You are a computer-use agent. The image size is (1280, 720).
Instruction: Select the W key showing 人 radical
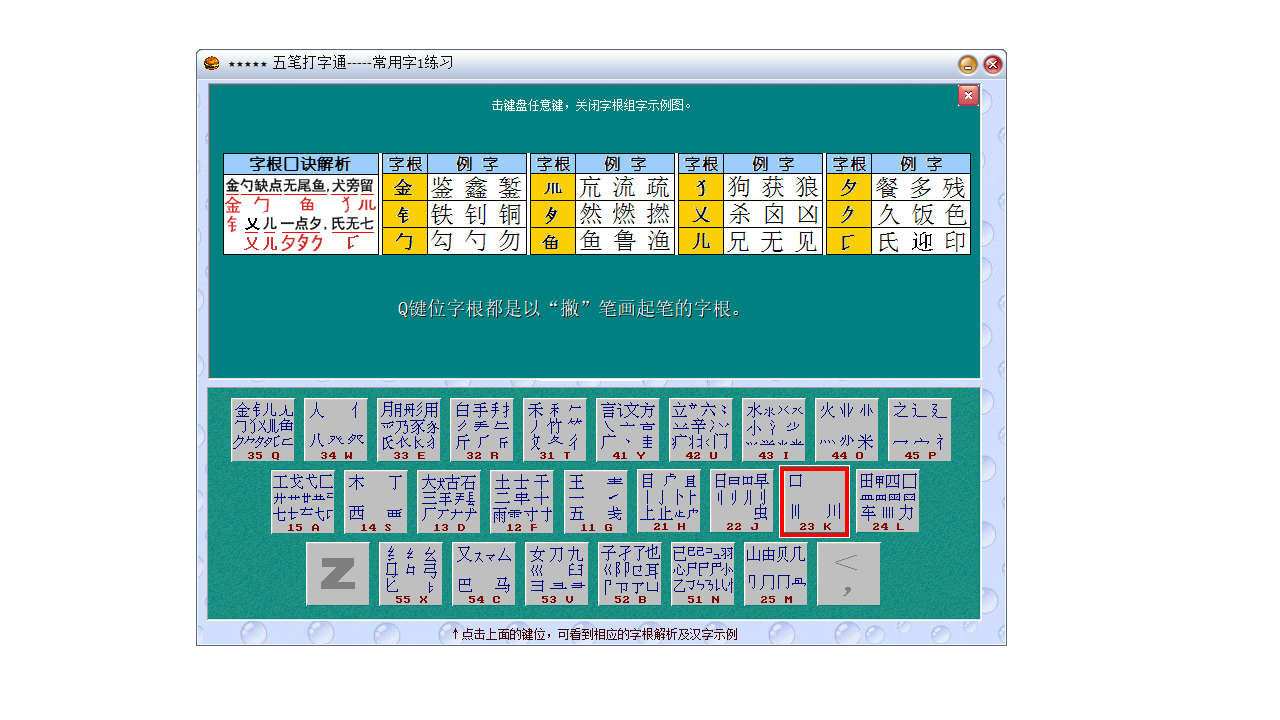coord(336,429)
